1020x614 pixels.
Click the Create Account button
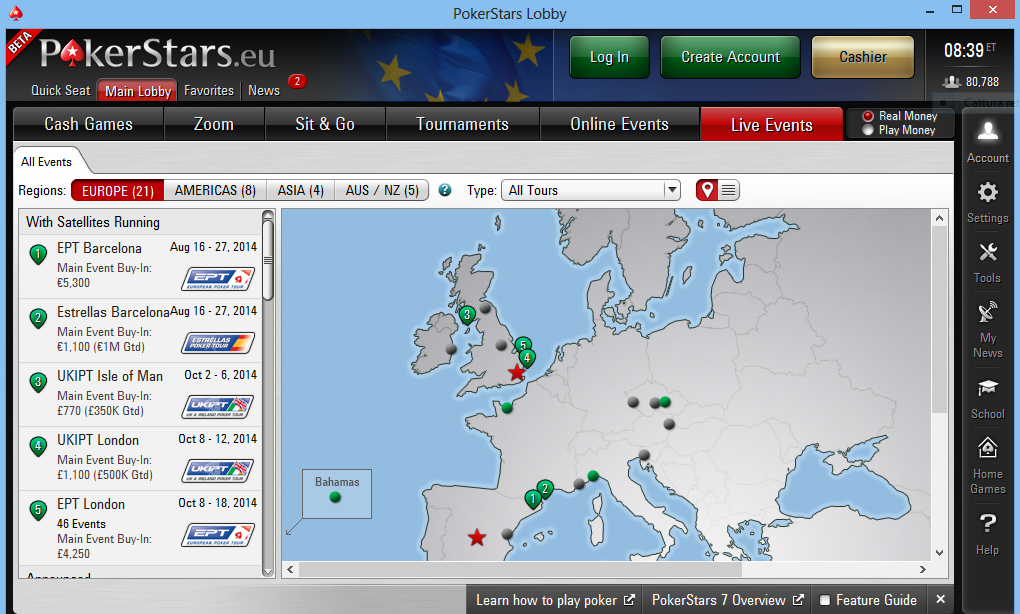click(731, 57)
